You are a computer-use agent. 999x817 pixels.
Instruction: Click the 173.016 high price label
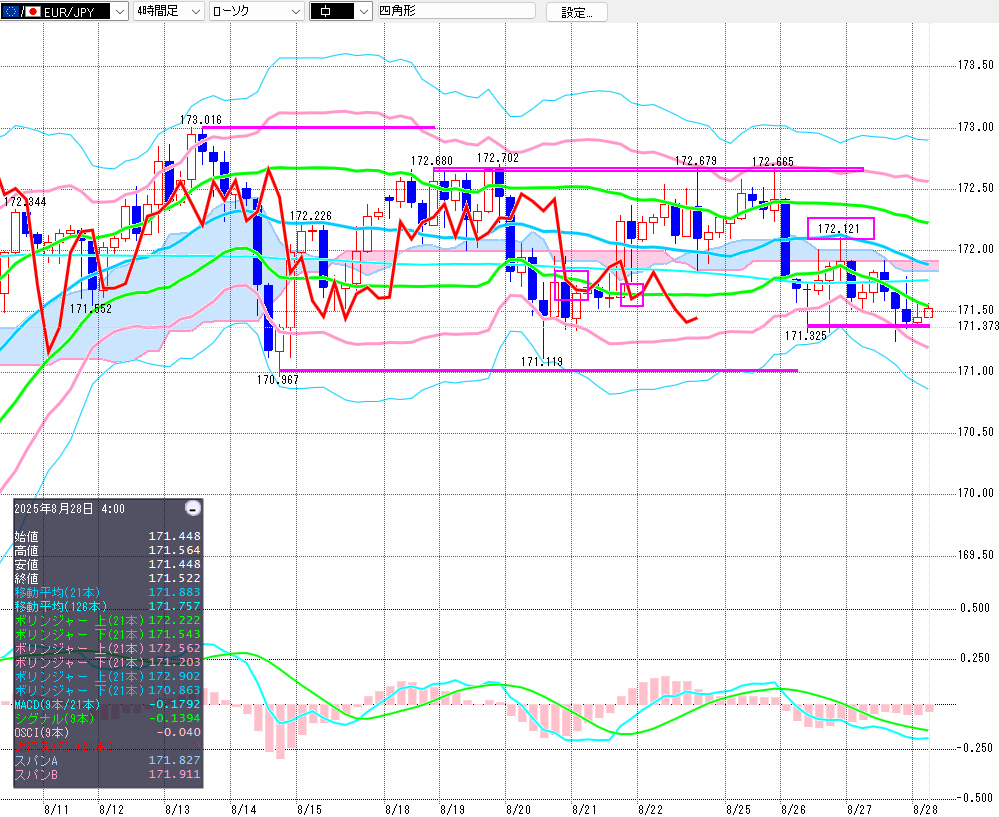(201, 120)
